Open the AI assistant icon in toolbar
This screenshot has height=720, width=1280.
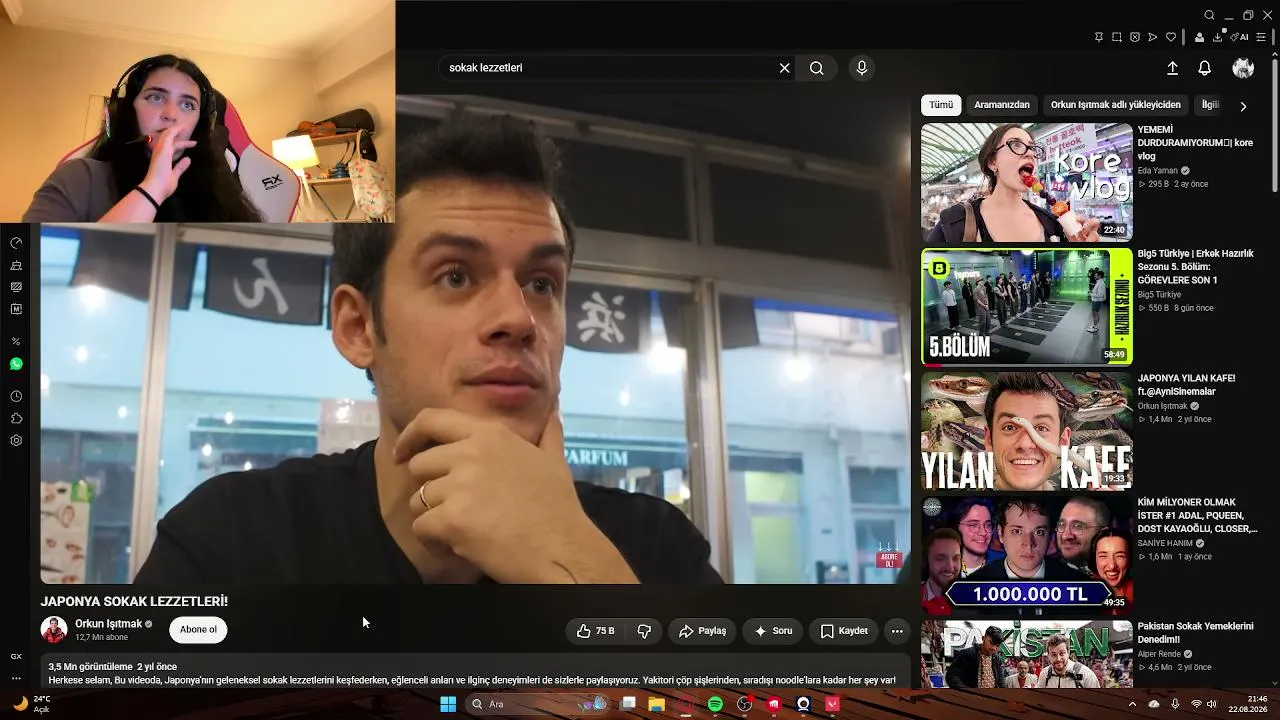1240,37
